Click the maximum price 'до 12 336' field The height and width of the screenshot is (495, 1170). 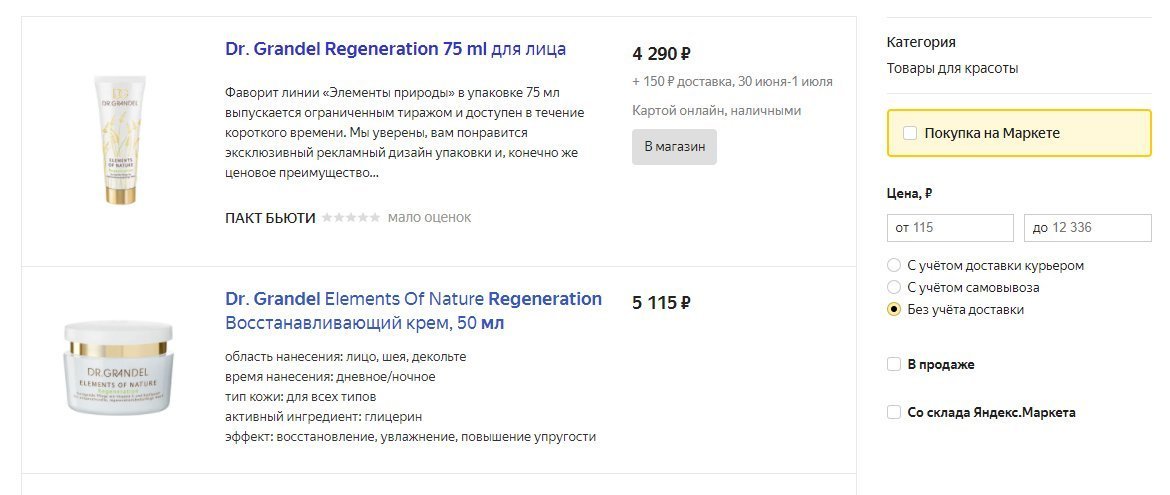(1087, 228)
